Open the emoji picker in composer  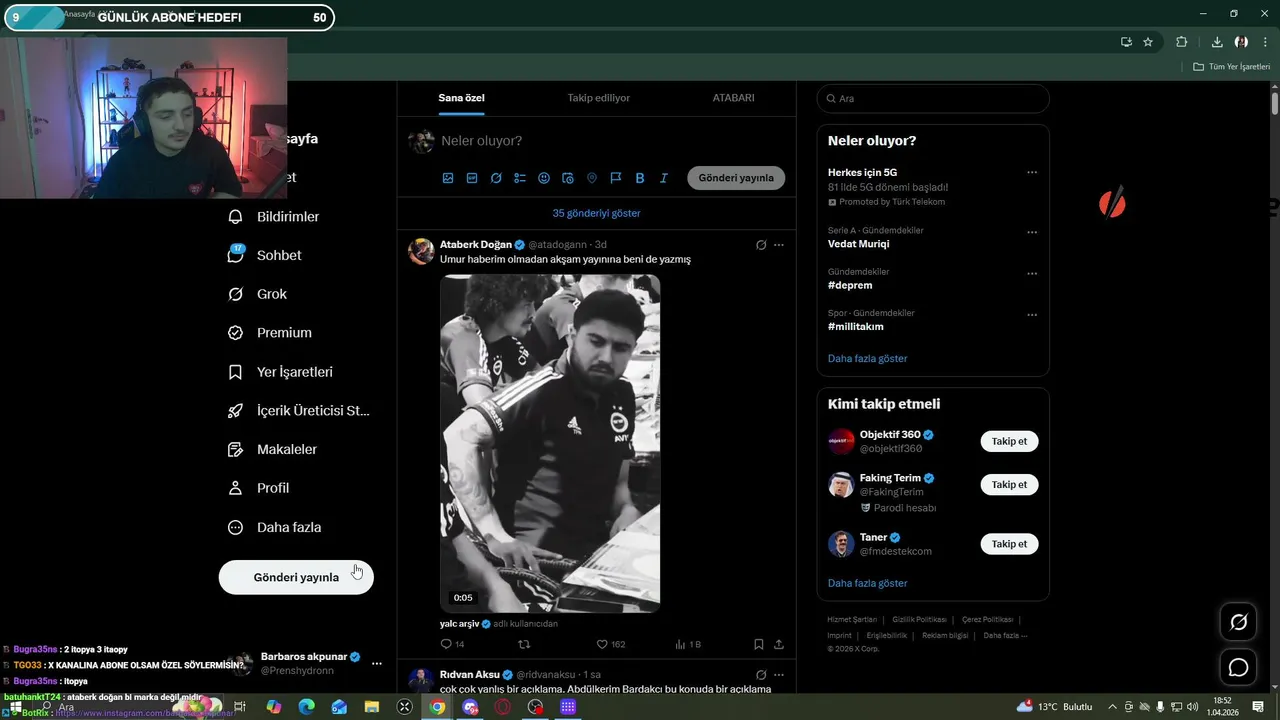[544, 178]
